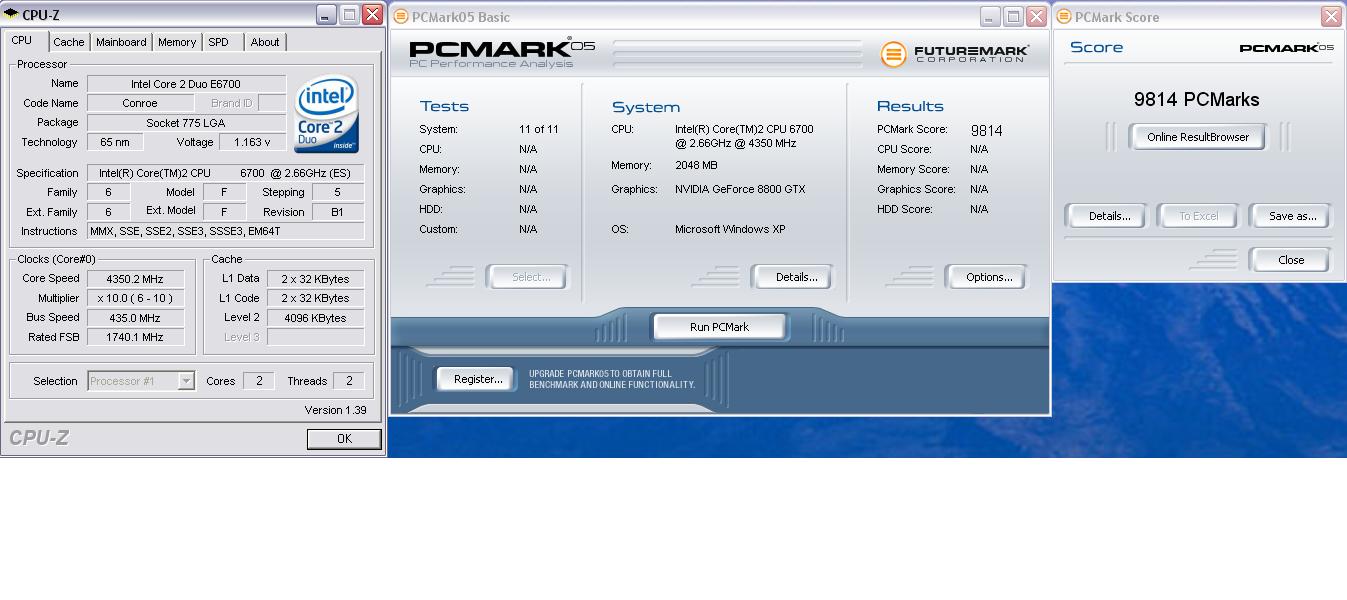The height and width of the screenshot is (600, 1347).
Task: Select the SPD tab in CPU-Z
Action: [219, 42]
